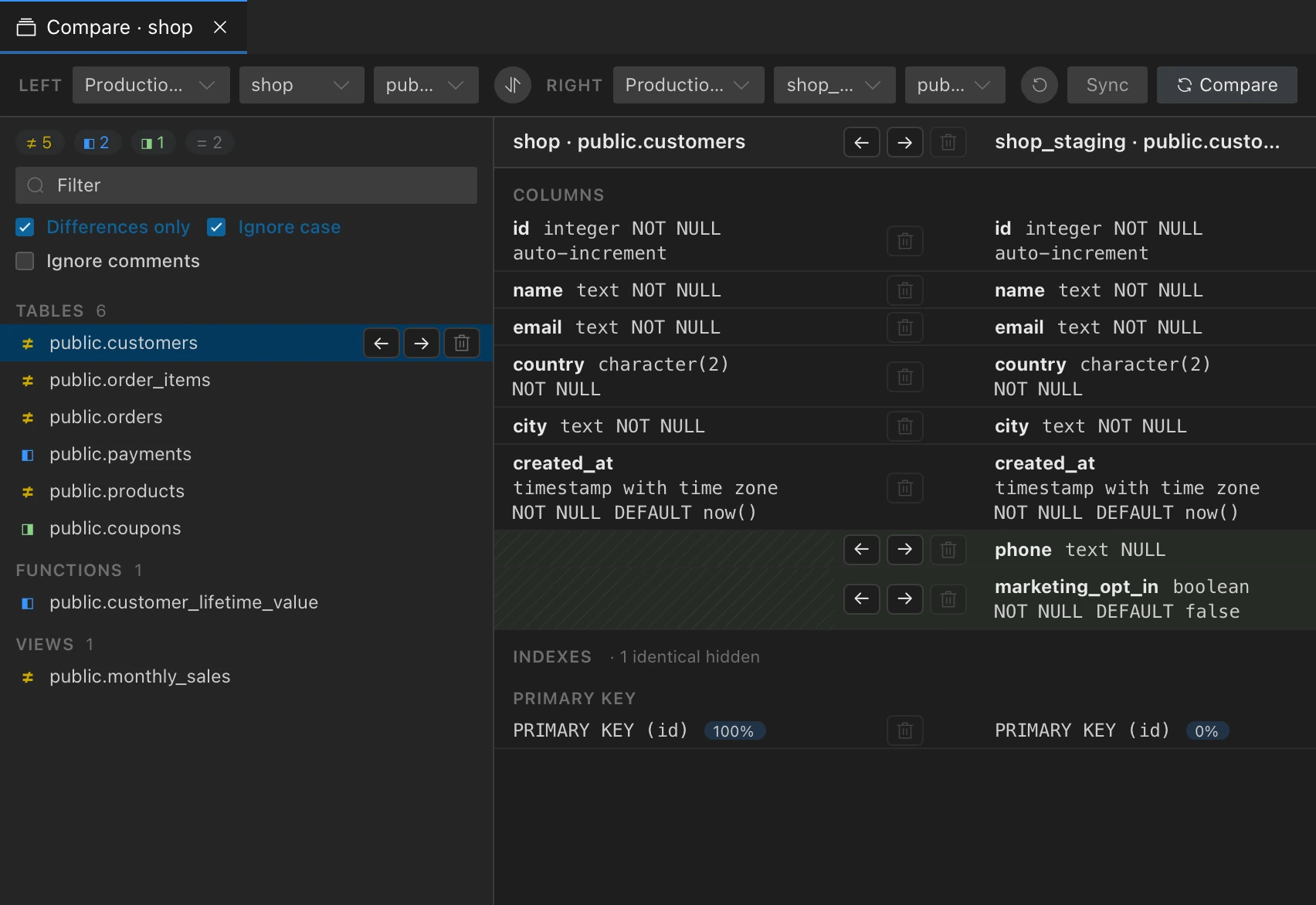Copy phone column to the left

tap(862, 550)
